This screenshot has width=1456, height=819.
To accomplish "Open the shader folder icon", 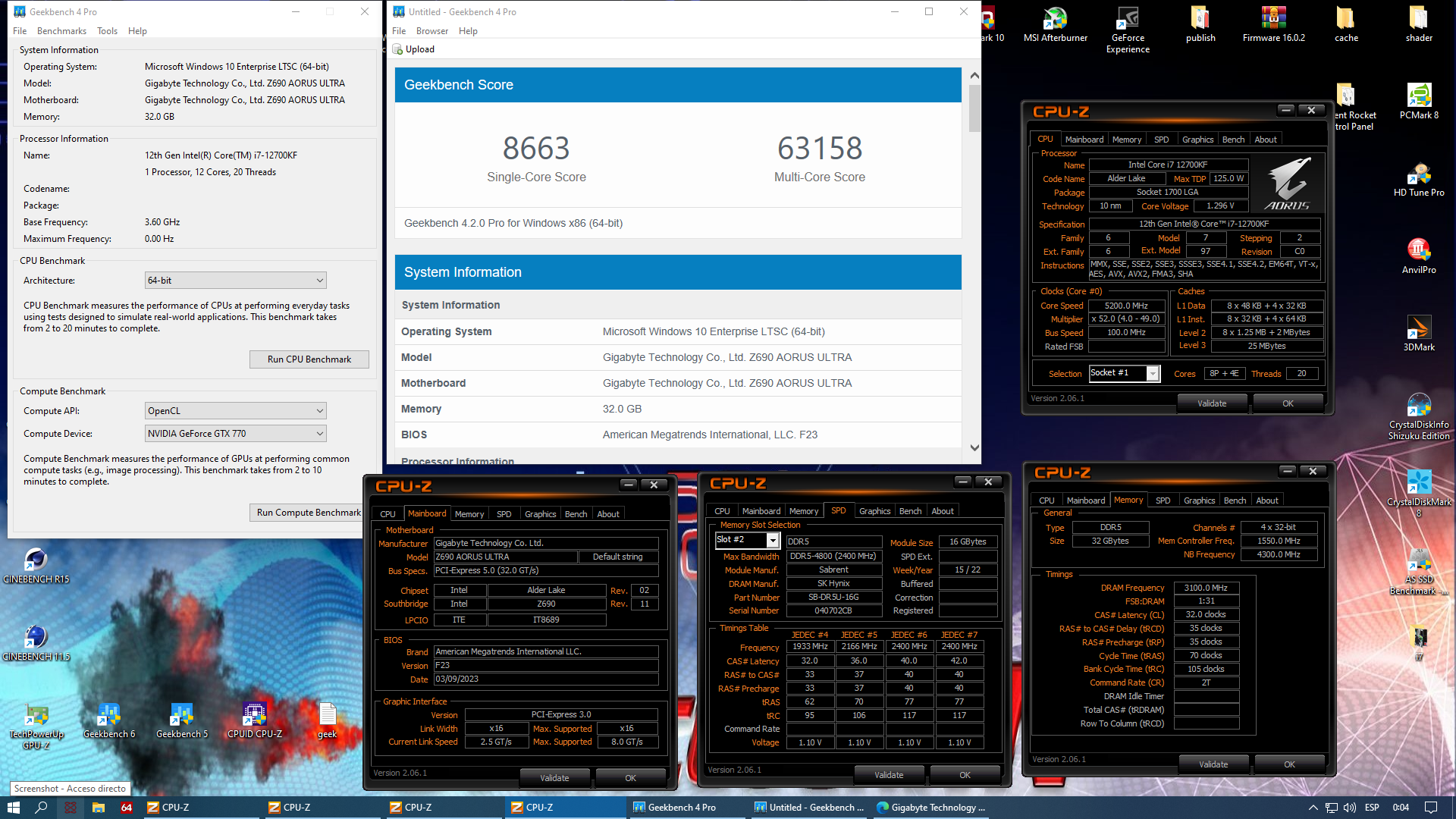I will (1419, 24).
